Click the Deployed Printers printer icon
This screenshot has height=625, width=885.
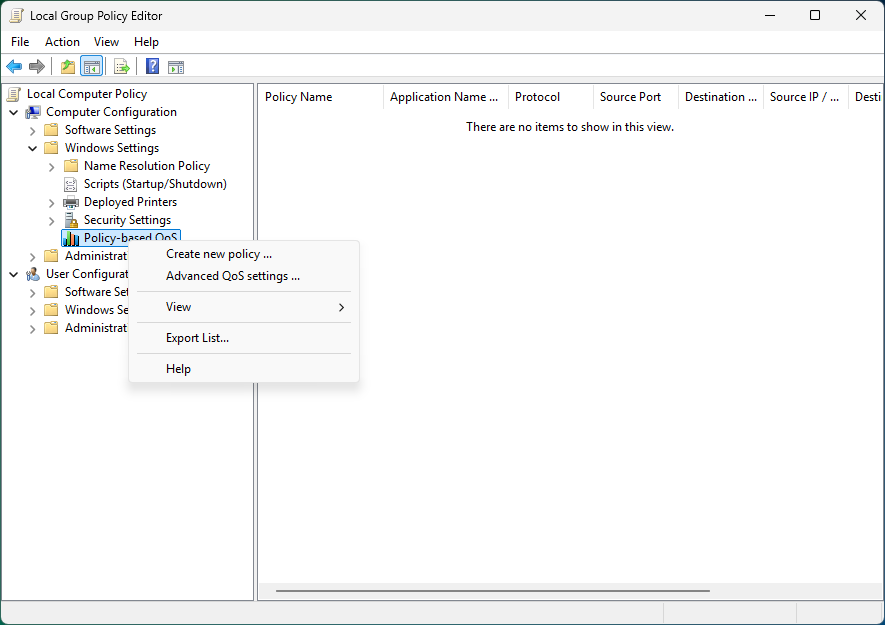[x=71, y=202]
